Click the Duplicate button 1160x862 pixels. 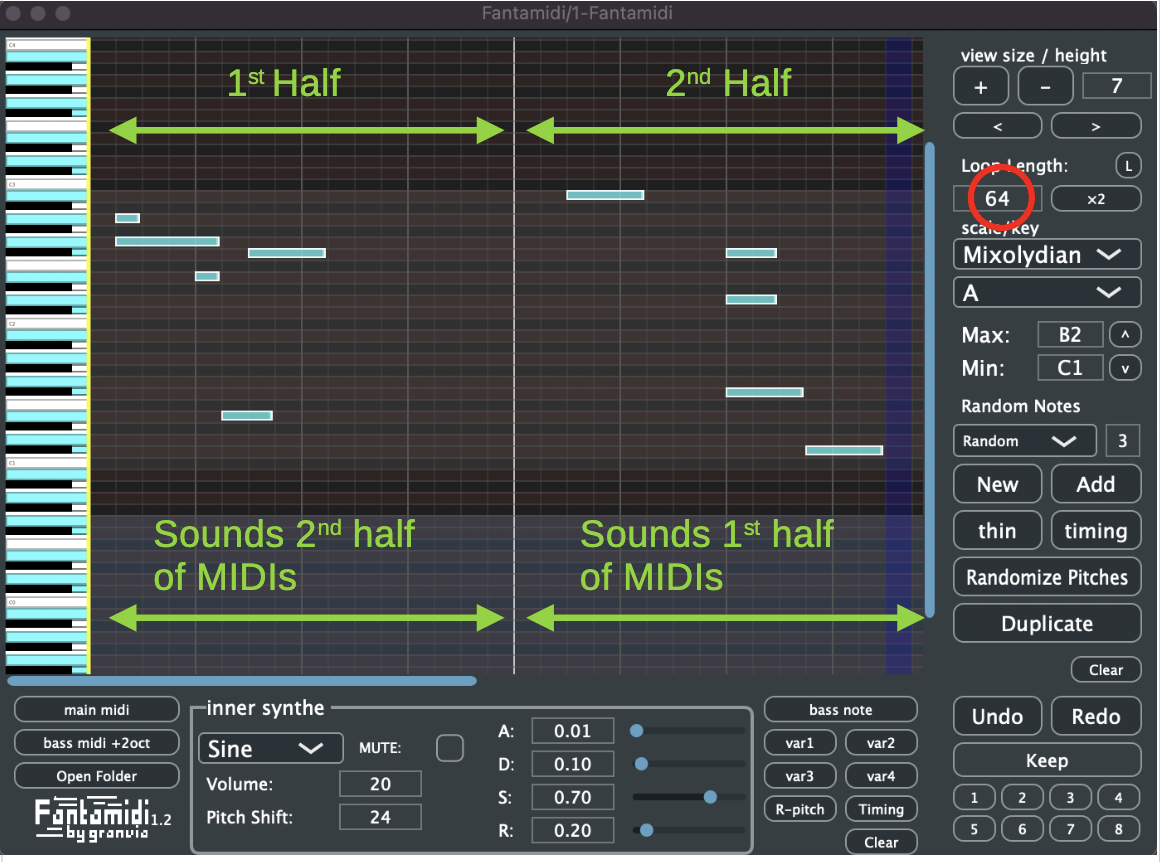click(1047, 624)
